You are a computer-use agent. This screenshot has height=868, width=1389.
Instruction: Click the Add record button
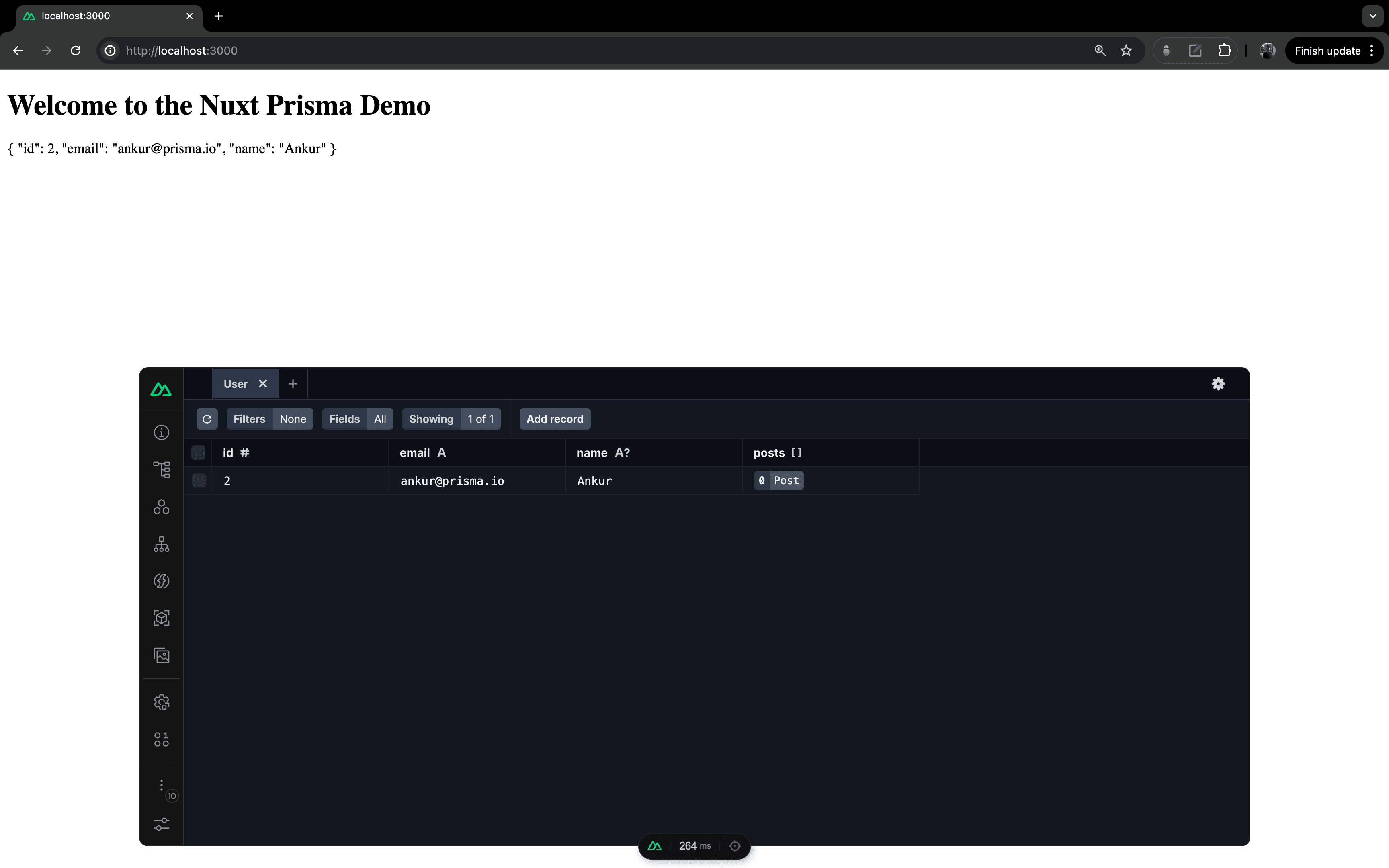[554, 418]
